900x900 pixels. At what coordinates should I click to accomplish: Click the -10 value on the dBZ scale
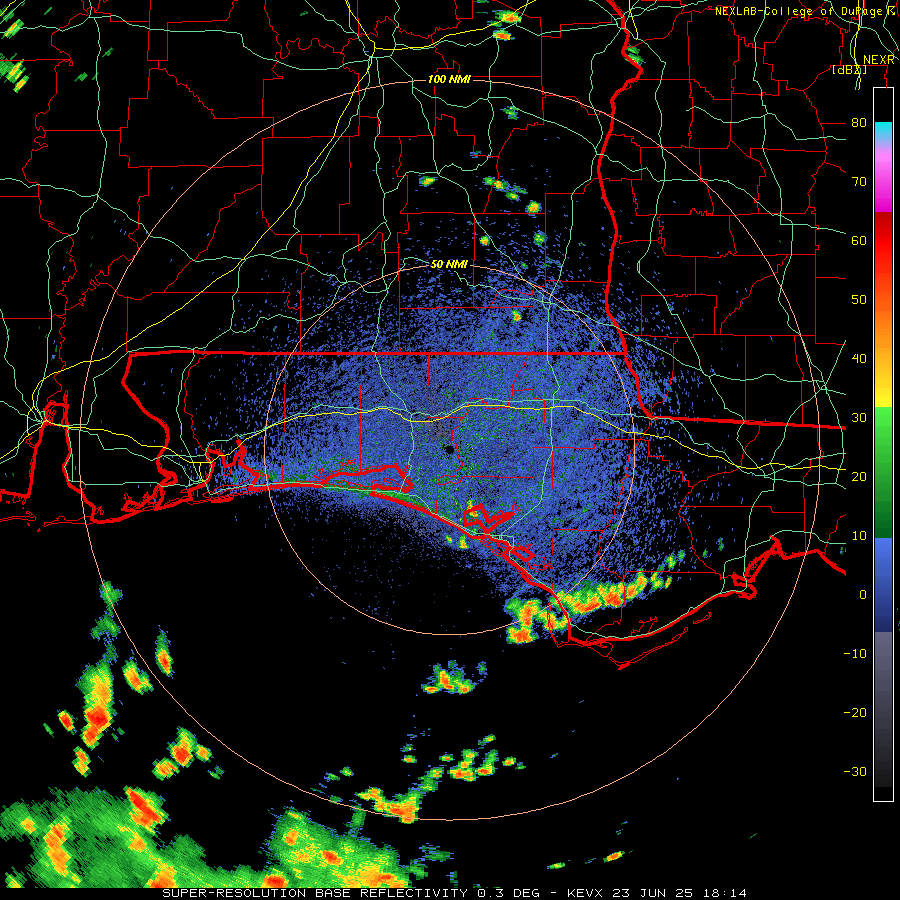click(x=855, y=654)
